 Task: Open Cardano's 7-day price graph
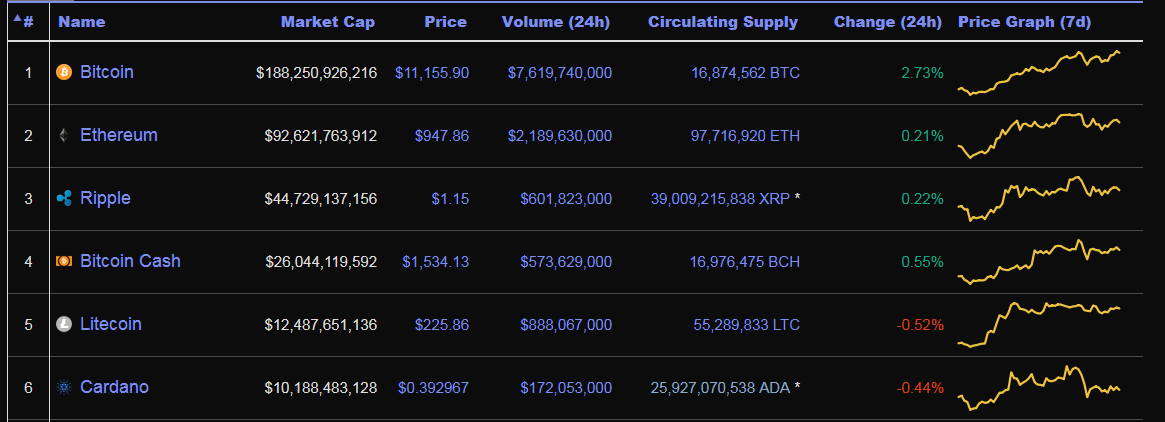point(1039,388)
